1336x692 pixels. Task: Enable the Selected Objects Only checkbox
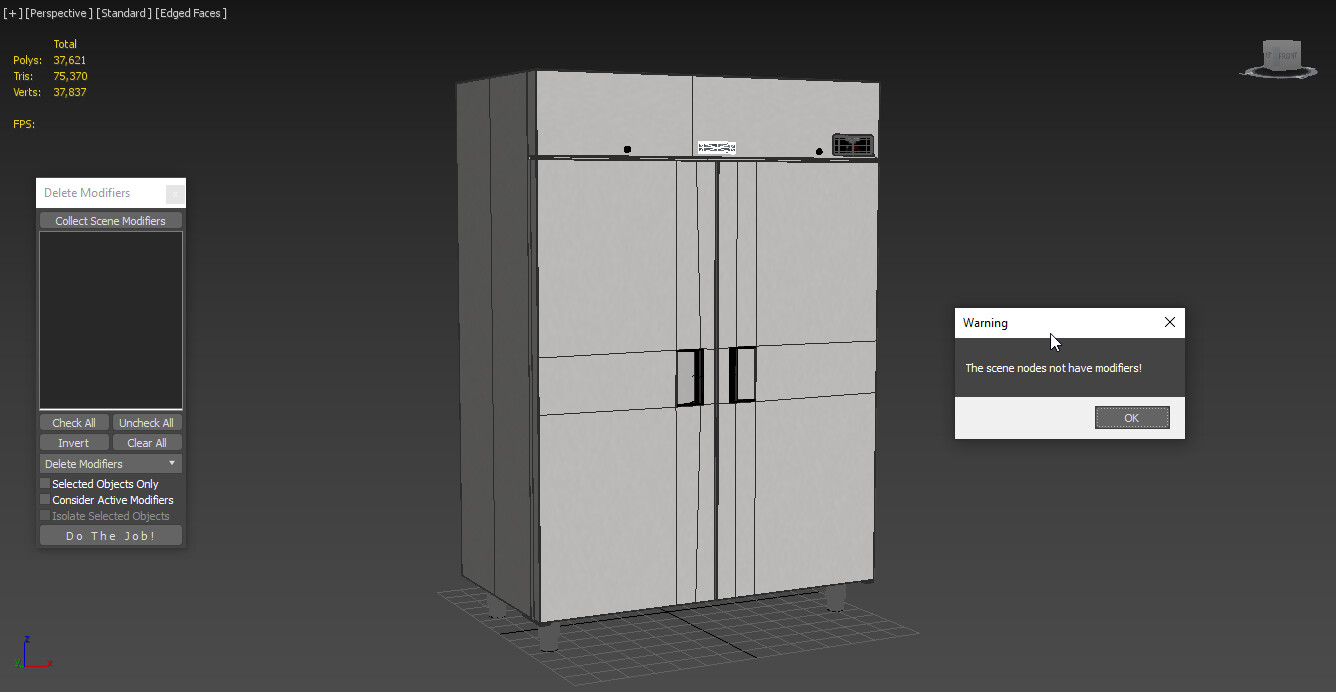44,483
